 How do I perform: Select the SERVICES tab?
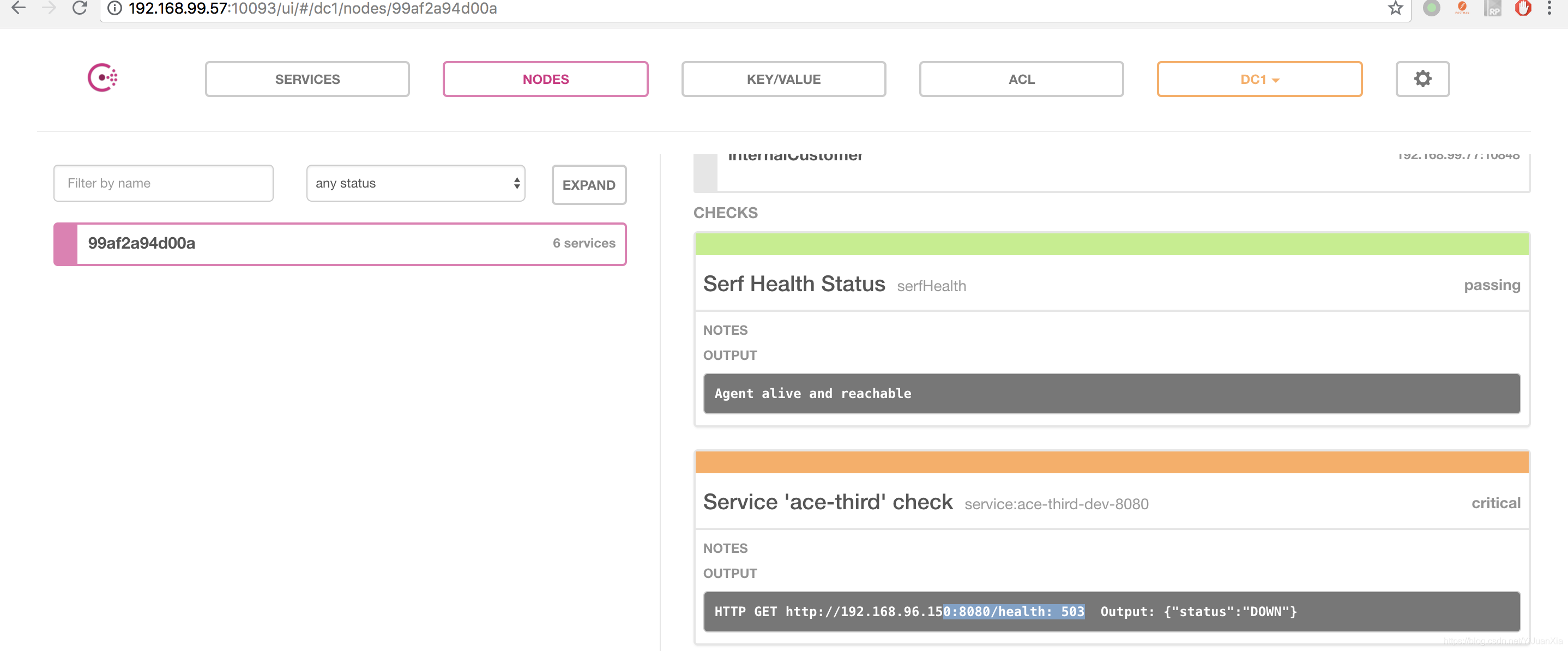tap(308, 79)
